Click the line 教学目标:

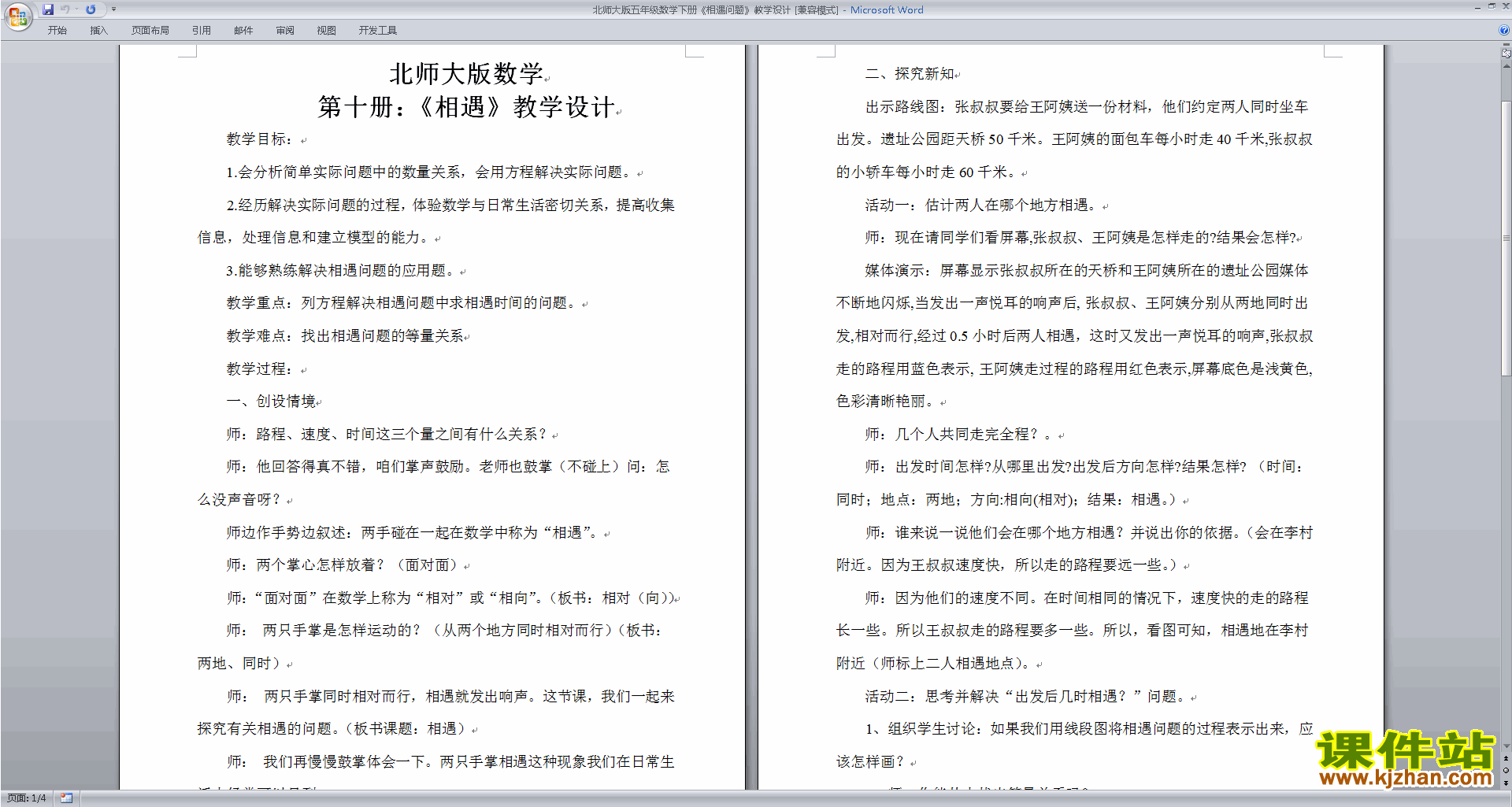260,139
